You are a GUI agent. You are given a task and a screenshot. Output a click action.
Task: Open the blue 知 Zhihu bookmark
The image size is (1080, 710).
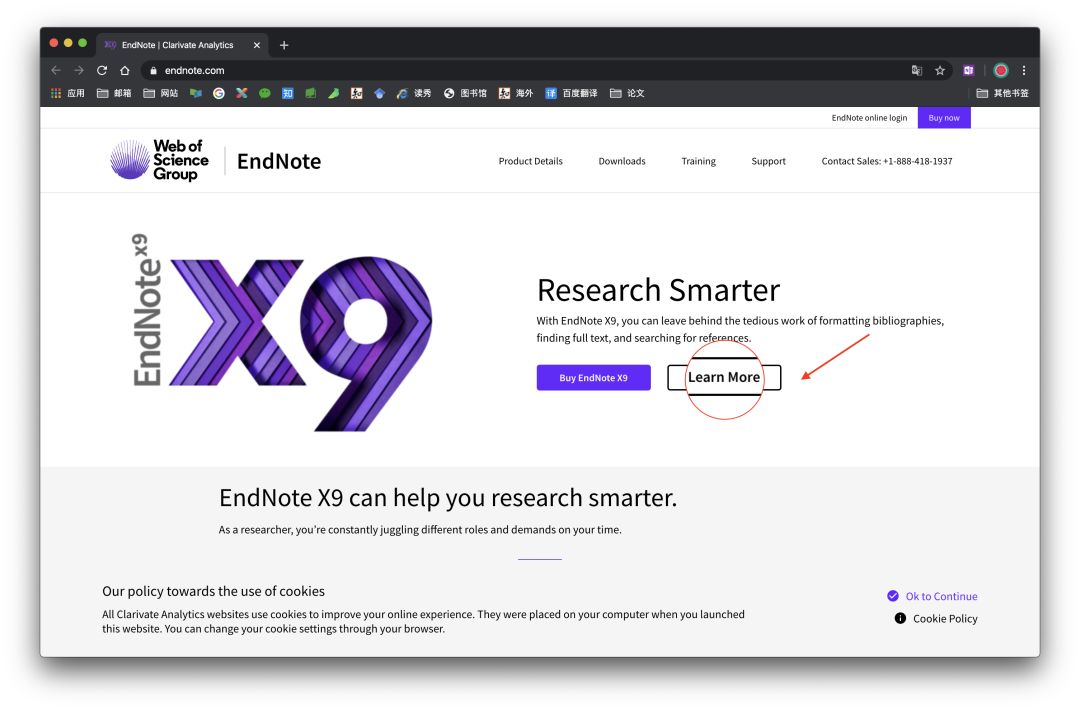coord(288,93)
